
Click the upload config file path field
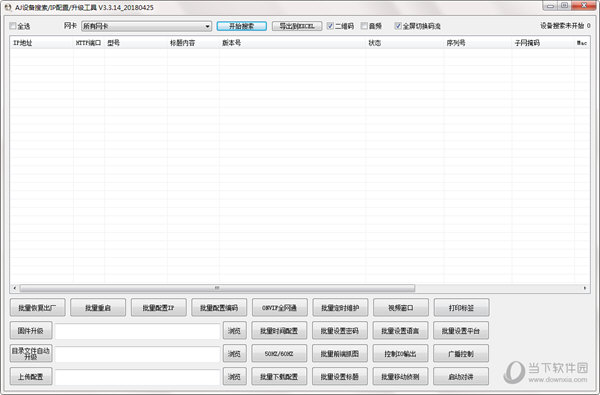pyautogui.click(x=137, y=377)
